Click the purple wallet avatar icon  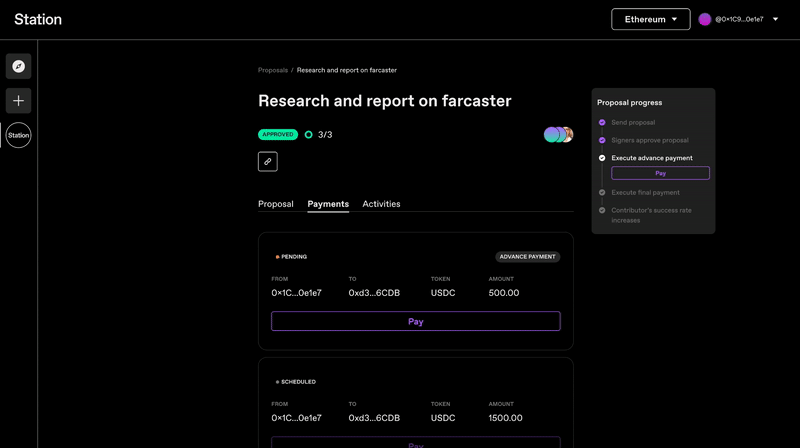[x=705, y=19]
